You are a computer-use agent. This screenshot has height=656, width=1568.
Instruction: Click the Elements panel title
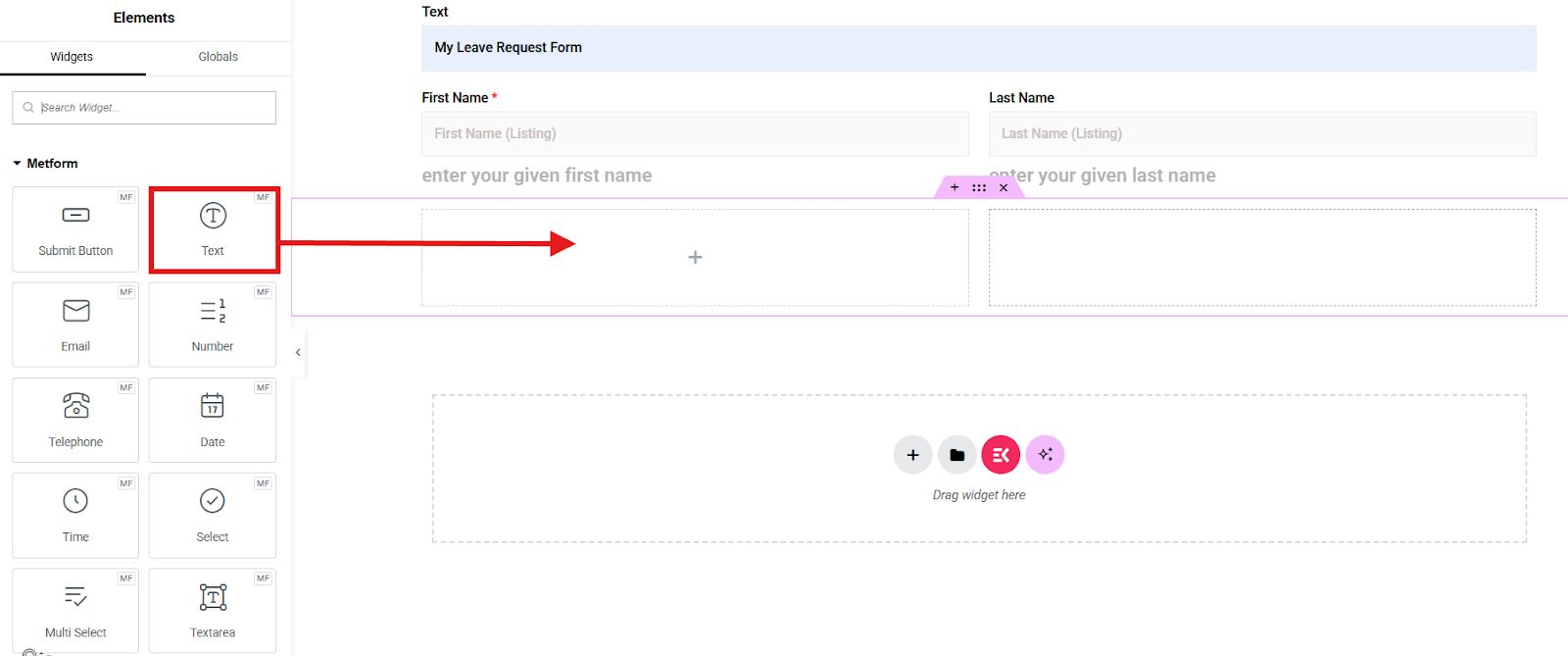click(144, 18)
